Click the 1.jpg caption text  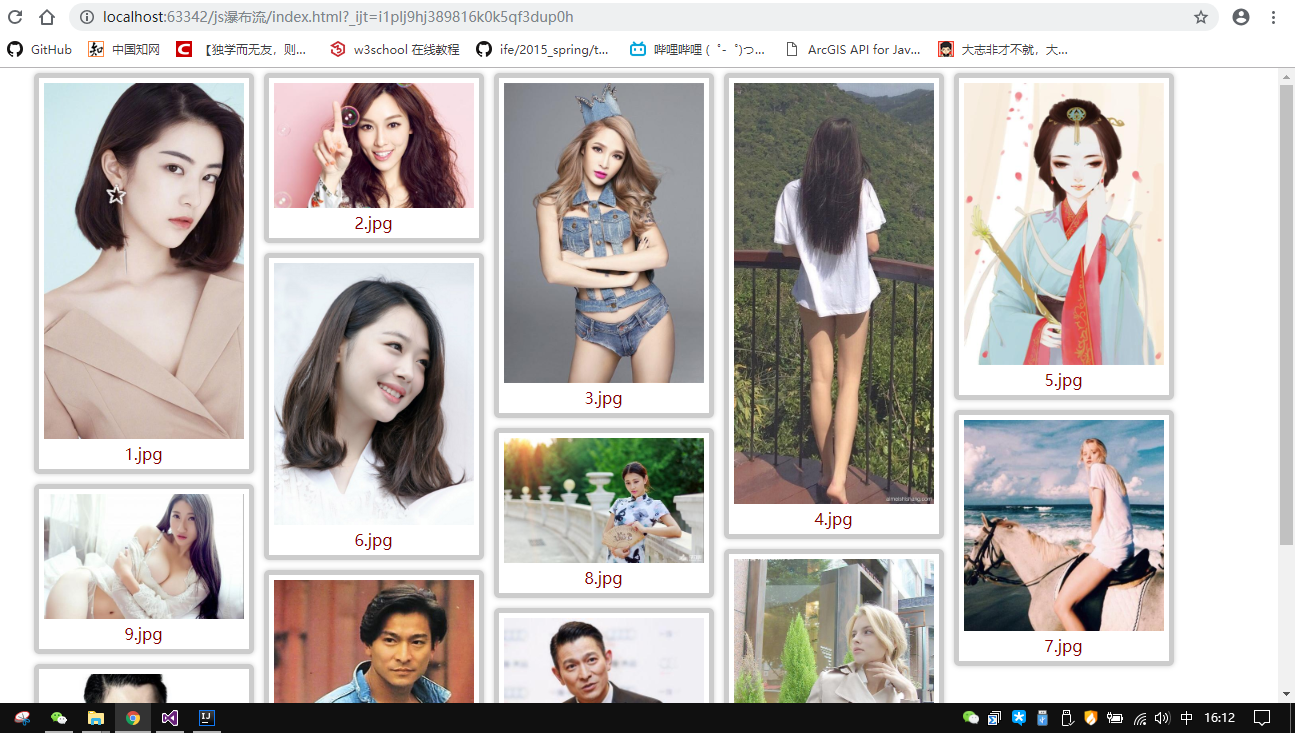click(144, 454)
